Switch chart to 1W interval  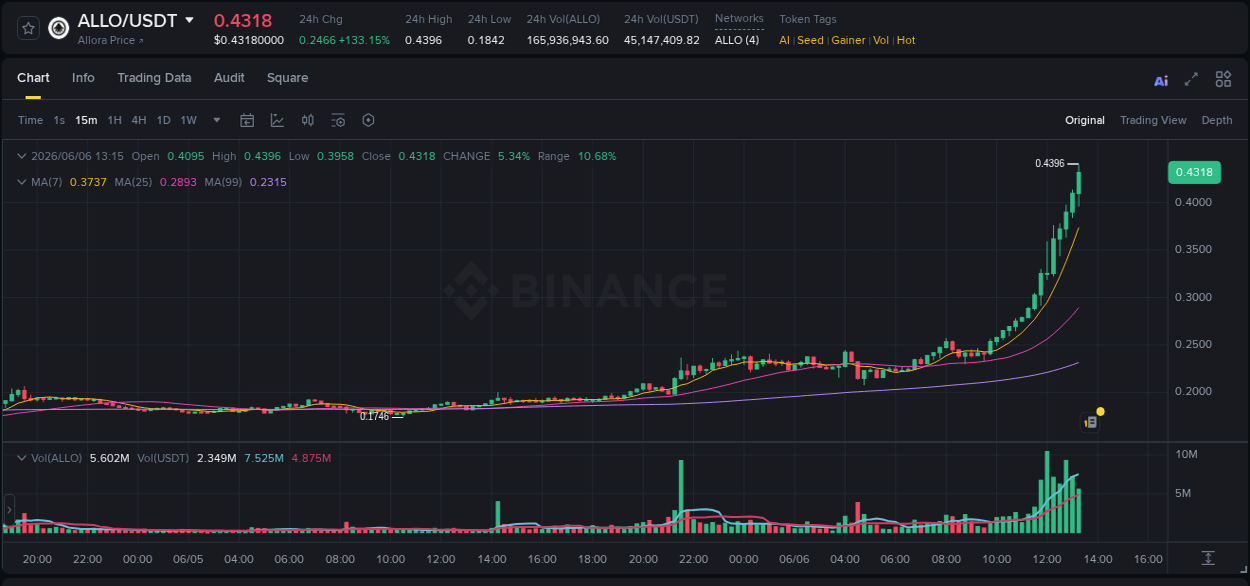coord(188,120)
